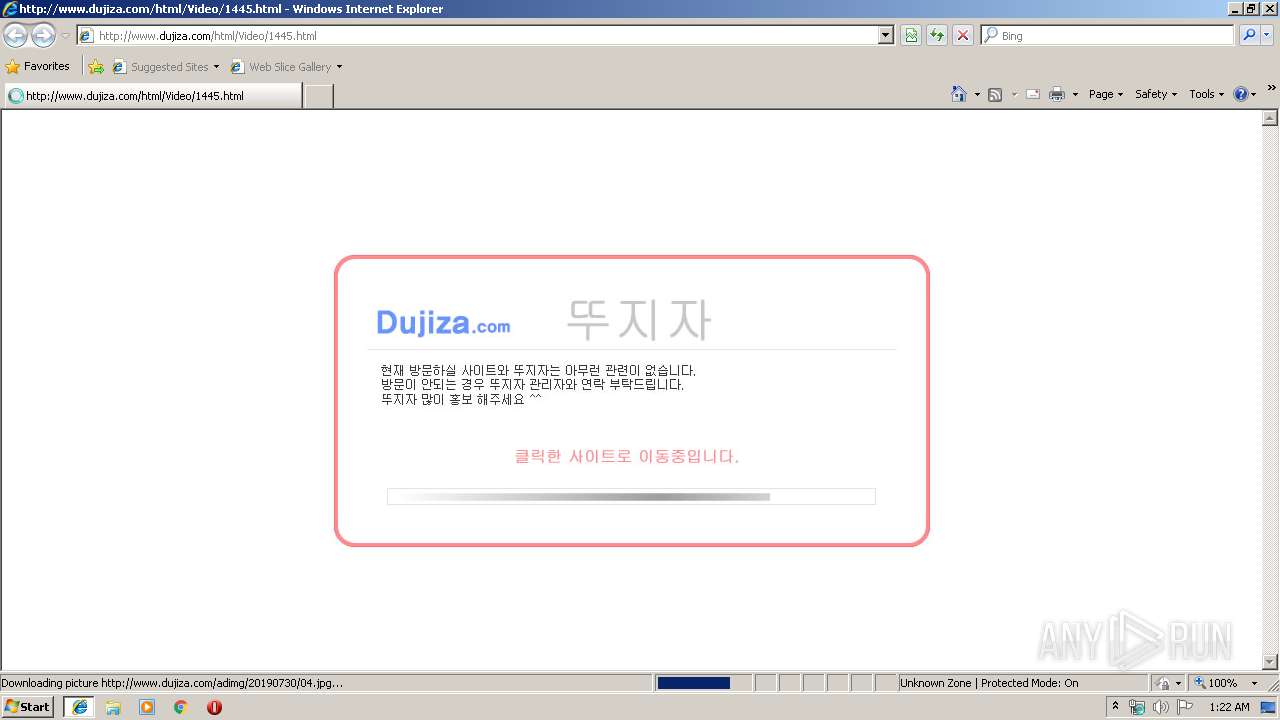Expand the Print dropdown arrow

(x=1075, y=94)
